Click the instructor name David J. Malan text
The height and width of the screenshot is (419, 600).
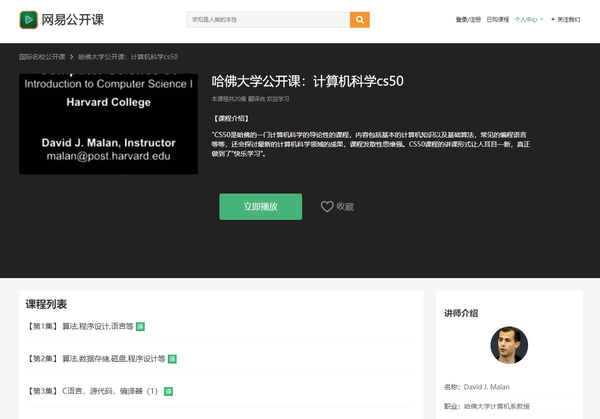486,387
